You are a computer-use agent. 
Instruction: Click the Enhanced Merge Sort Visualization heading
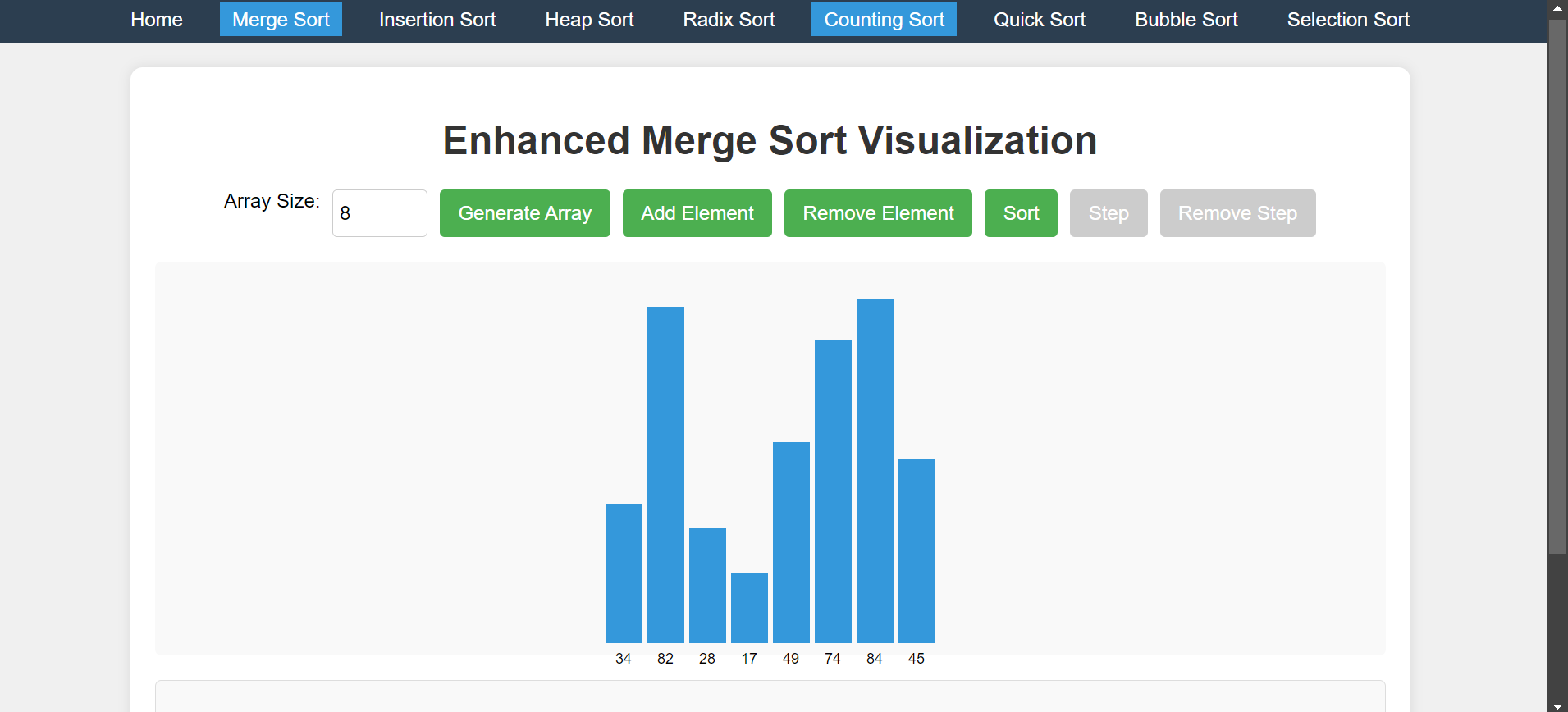pyautogui.click(x=770, y=140)
